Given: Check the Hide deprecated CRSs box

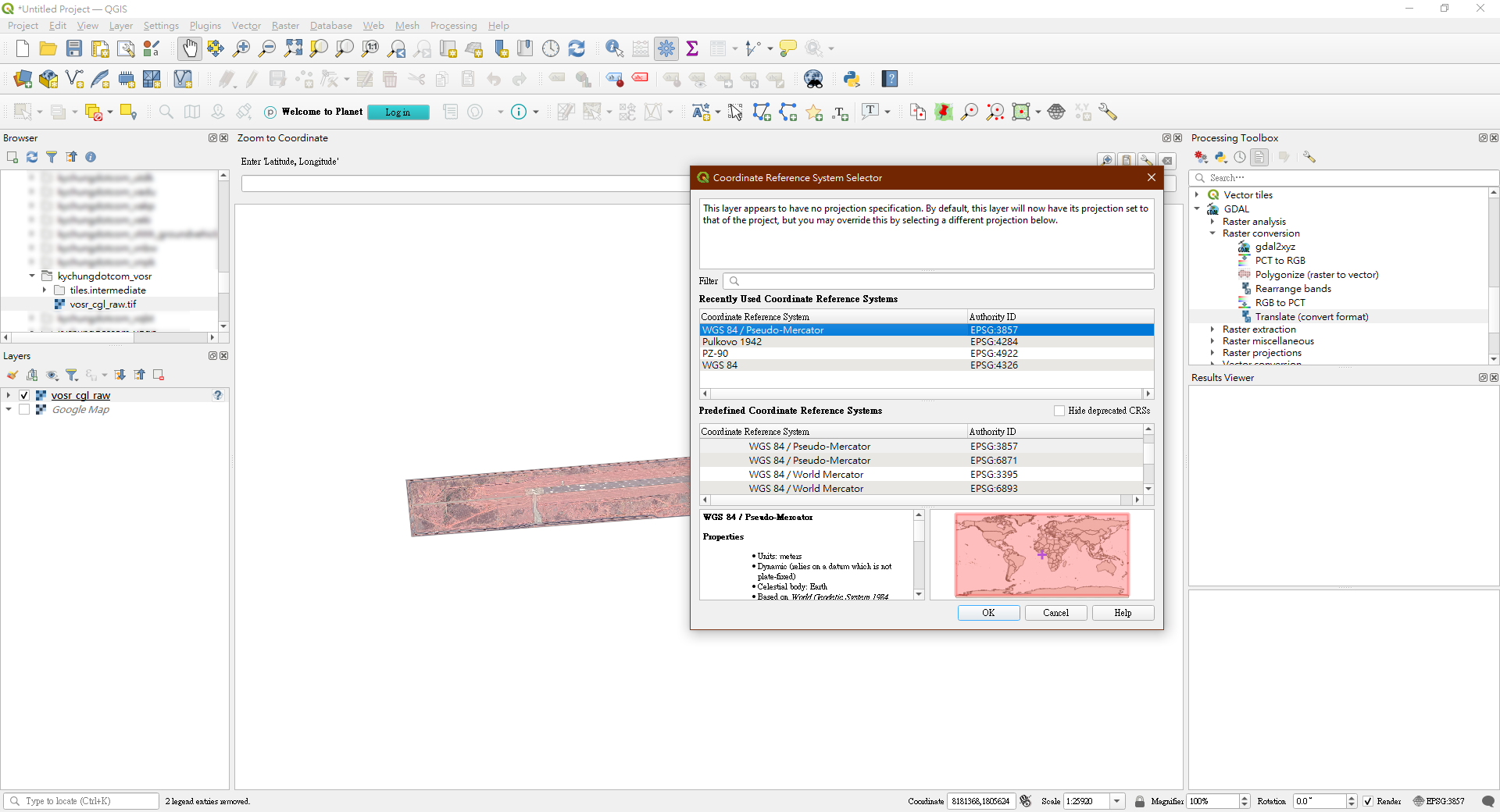Looking at the screenshot, I should click(1059, 411).
